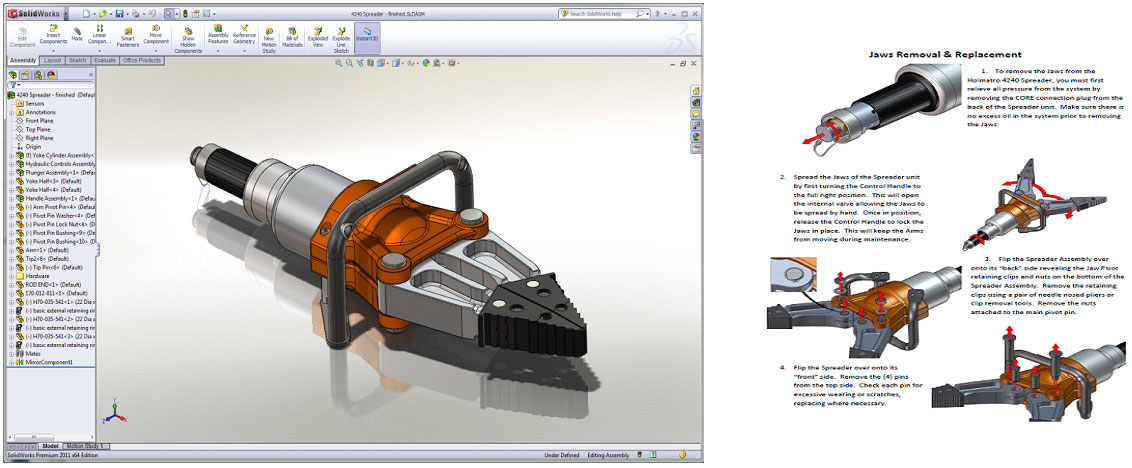Click New Motion Study tool

coord(269,40)
